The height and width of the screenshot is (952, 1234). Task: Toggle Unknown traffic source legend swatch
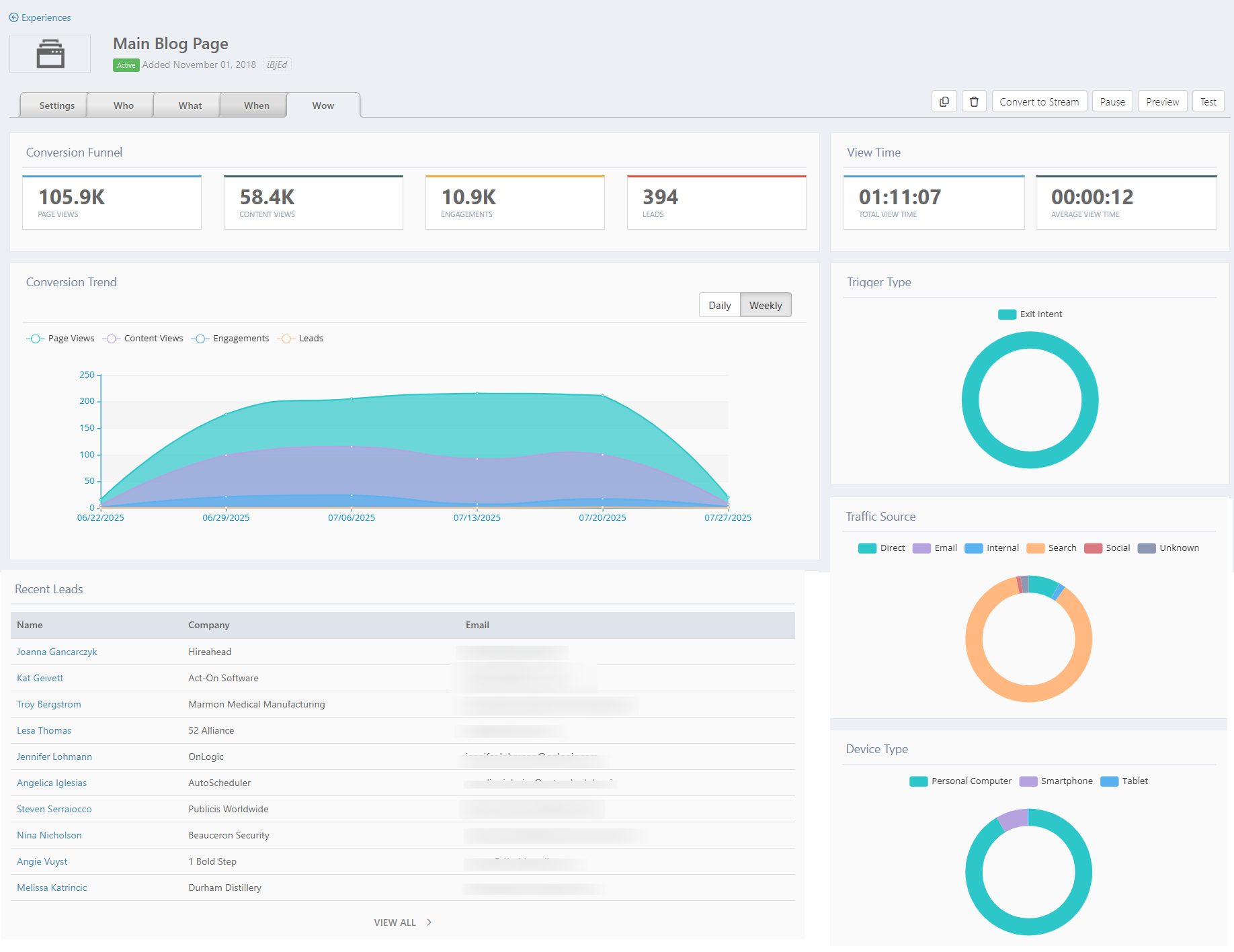click(x=1147, y=548)
